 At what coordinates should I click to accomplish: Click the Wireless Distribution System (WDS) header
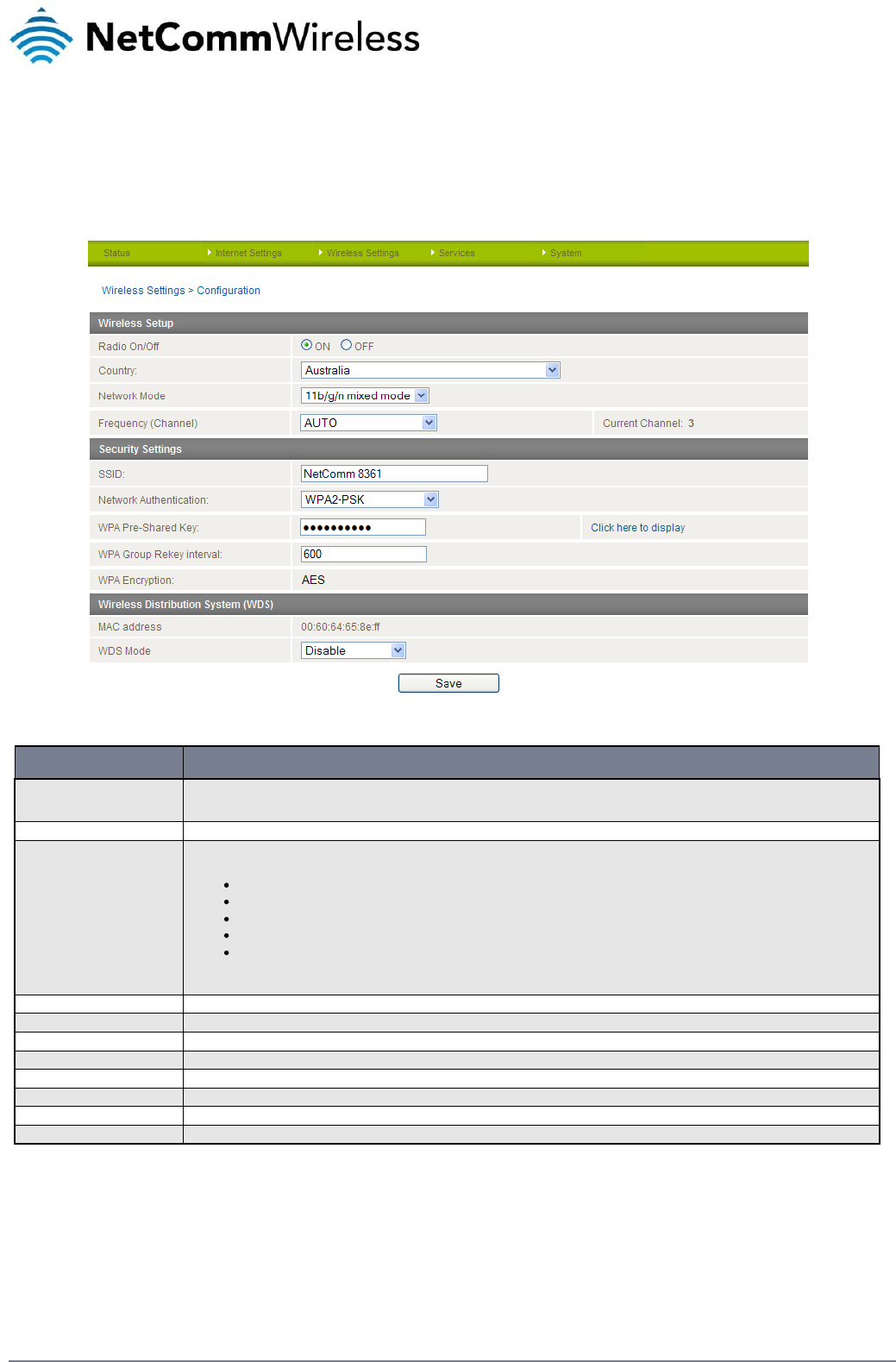[448, 604]
